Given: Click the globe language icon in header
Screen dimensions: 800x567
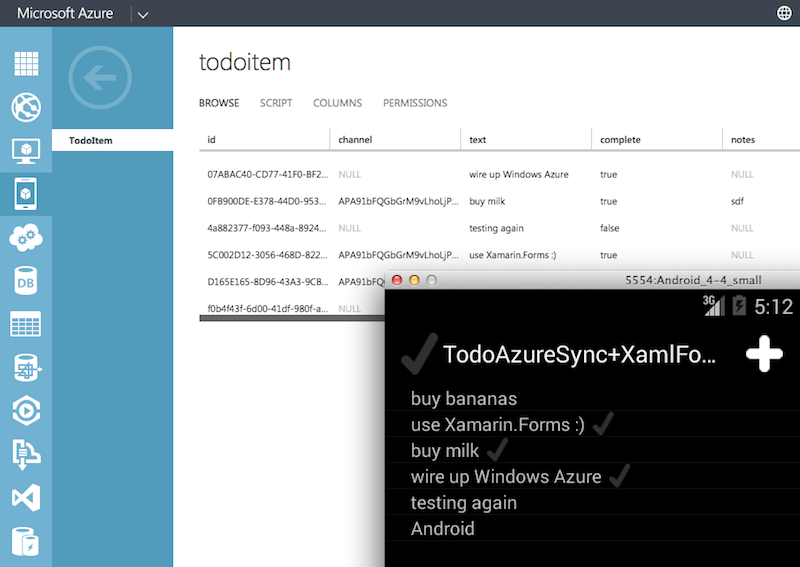Looking at the screenshot, I should coord(784,13).
